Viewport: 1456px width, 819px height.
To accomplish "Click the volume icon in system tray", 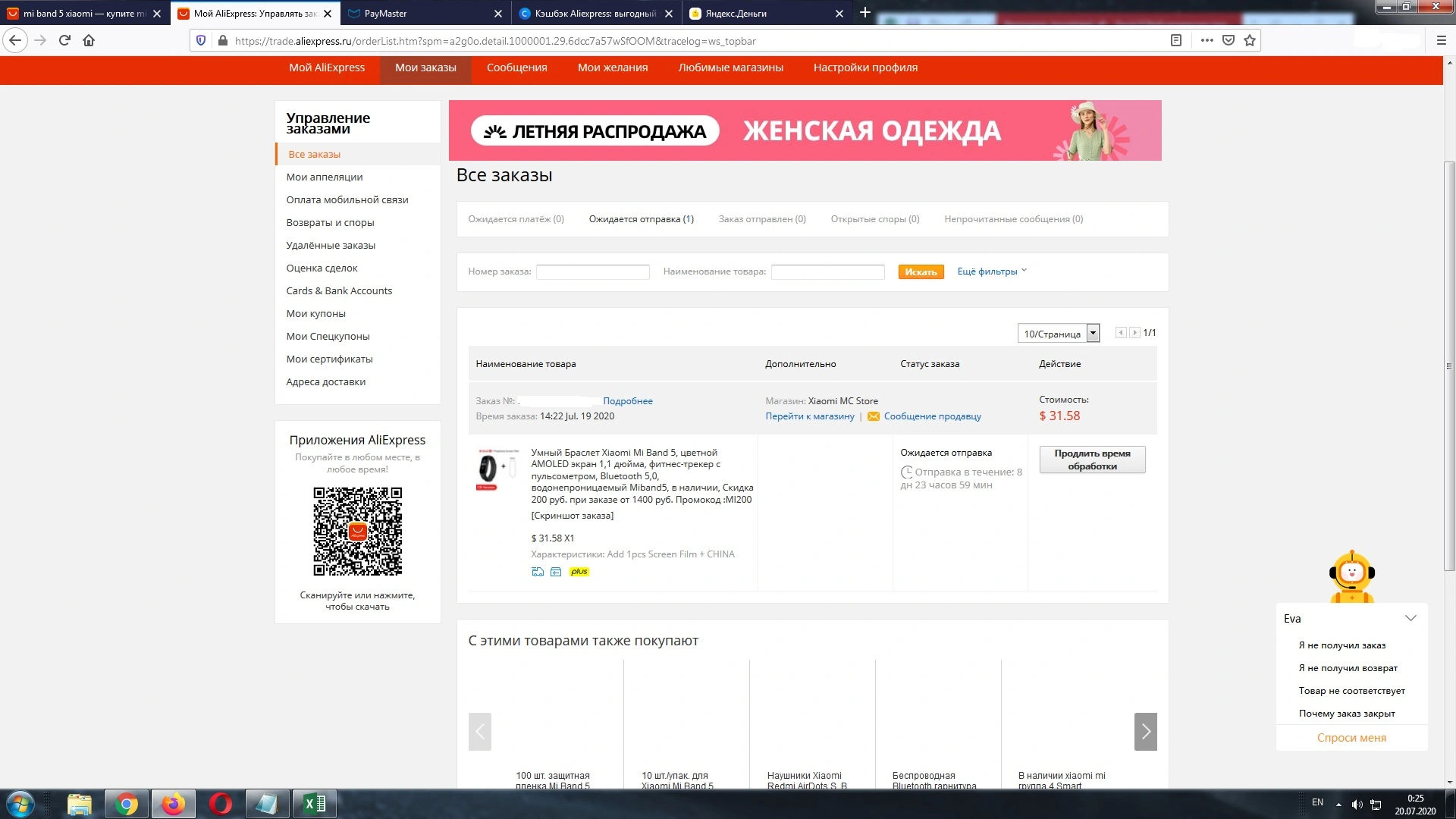I will coord(1357,805).
